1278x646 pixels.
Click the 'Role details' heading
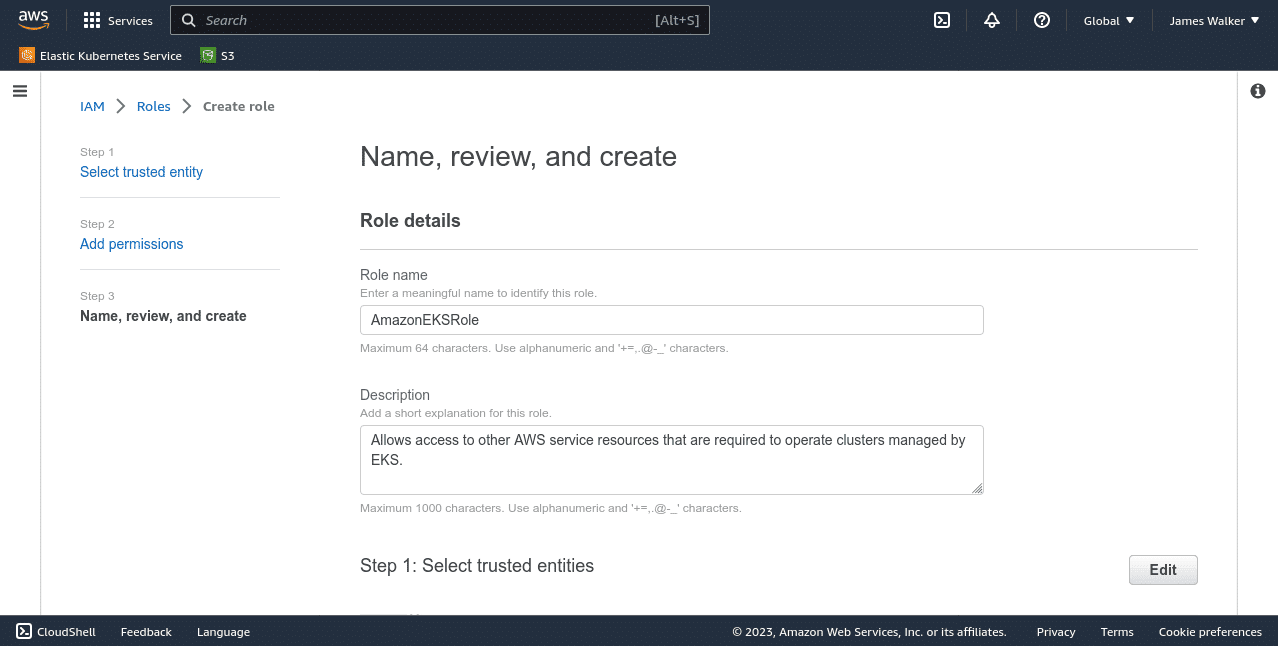(410, 221)
